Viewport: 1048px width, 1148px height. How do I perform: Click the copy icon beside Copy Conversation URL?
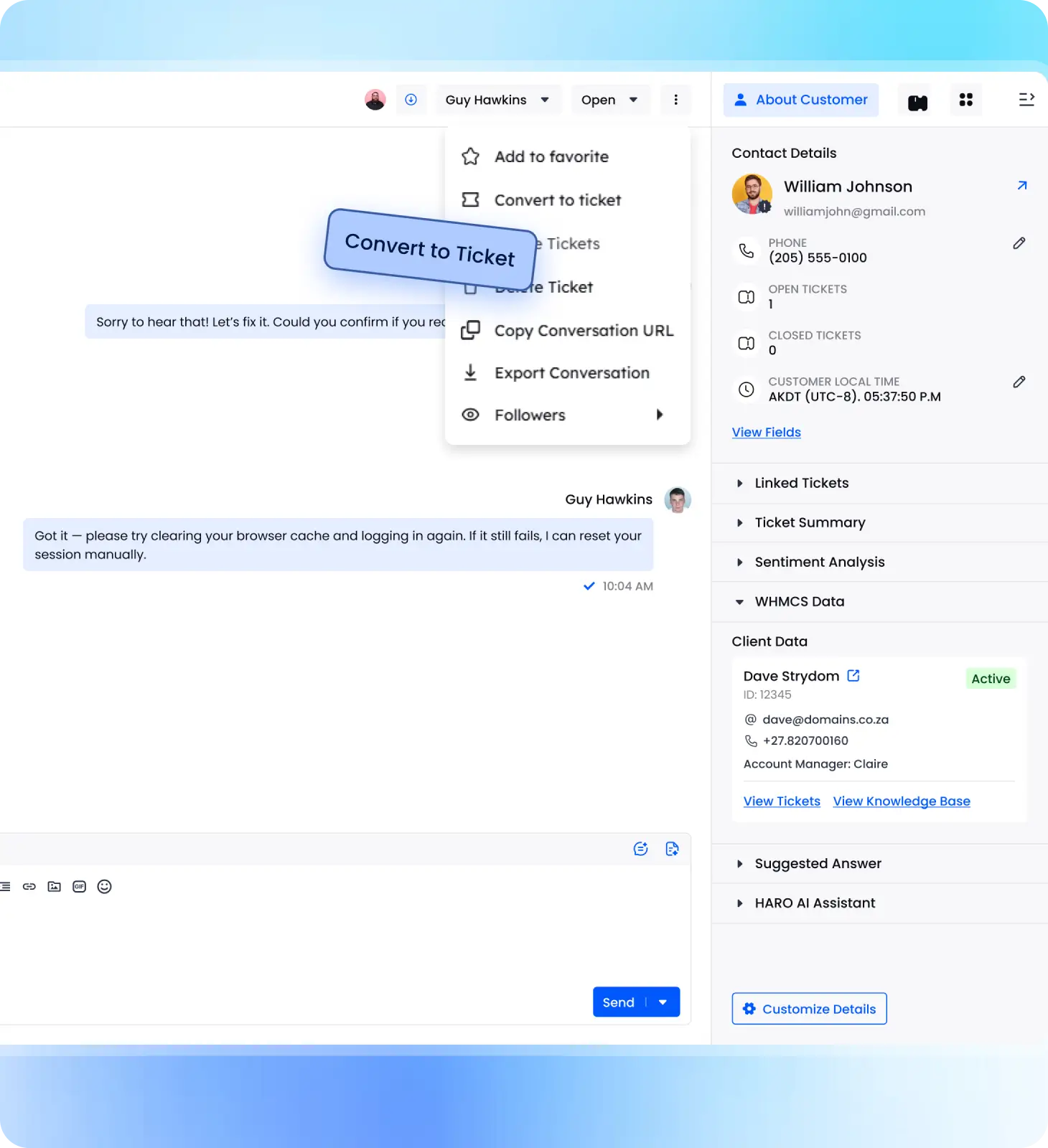click(x=470, y=330)
